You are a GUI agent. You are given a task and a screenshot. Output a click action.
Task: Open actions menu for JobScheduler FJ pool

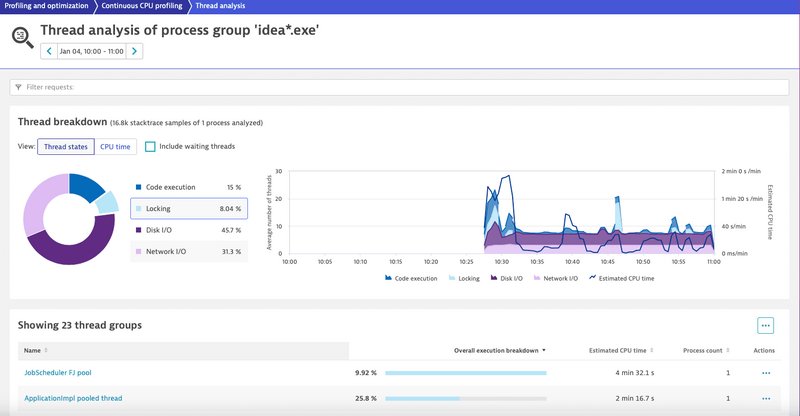pos(766,373)
